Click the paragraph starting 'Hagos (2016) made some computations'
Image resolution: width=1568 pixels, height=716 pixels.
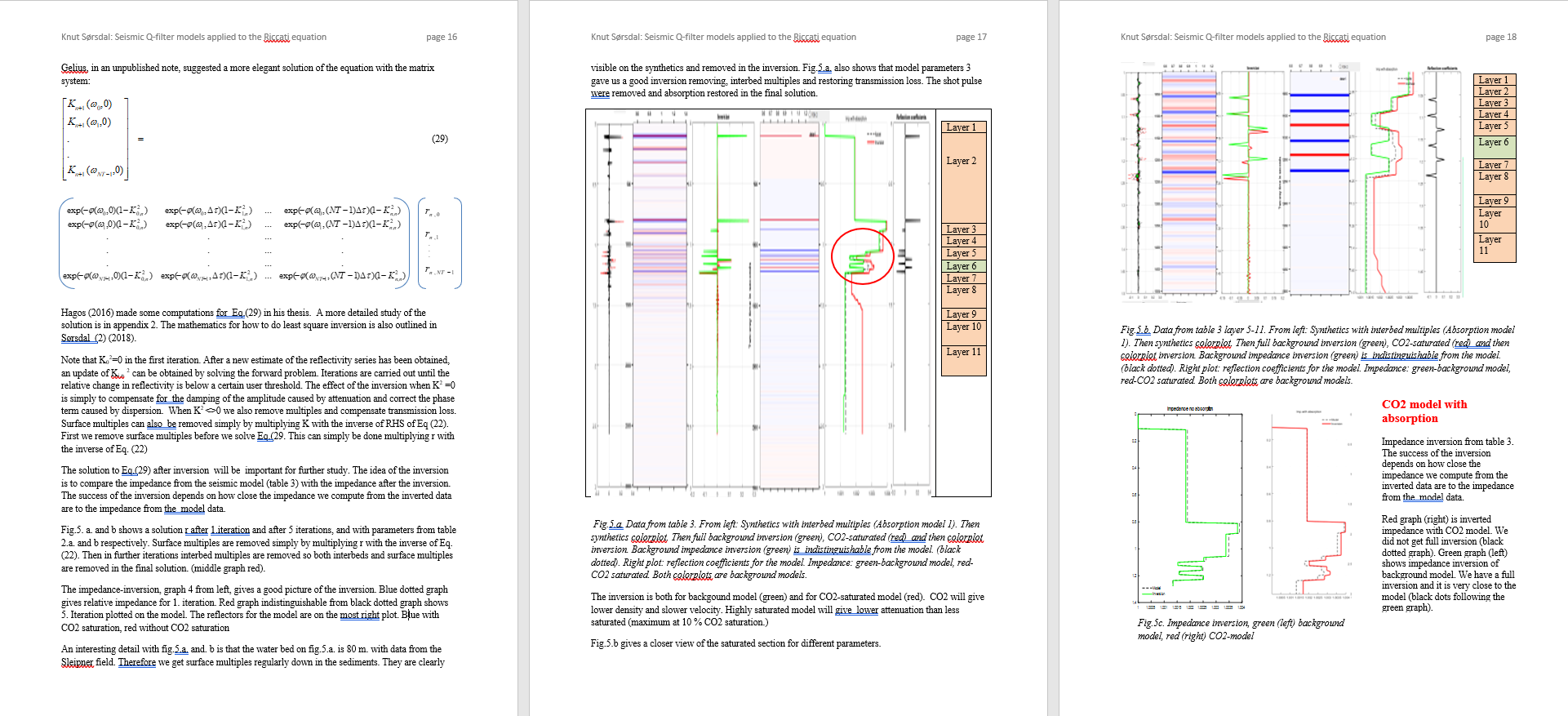249,325
